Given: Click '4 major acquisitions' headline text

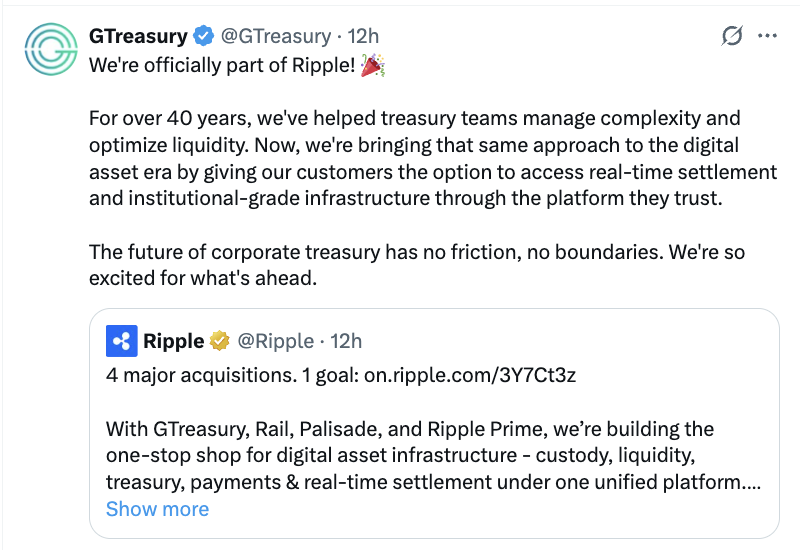Looking at the screenshot, I should [201, 375].
